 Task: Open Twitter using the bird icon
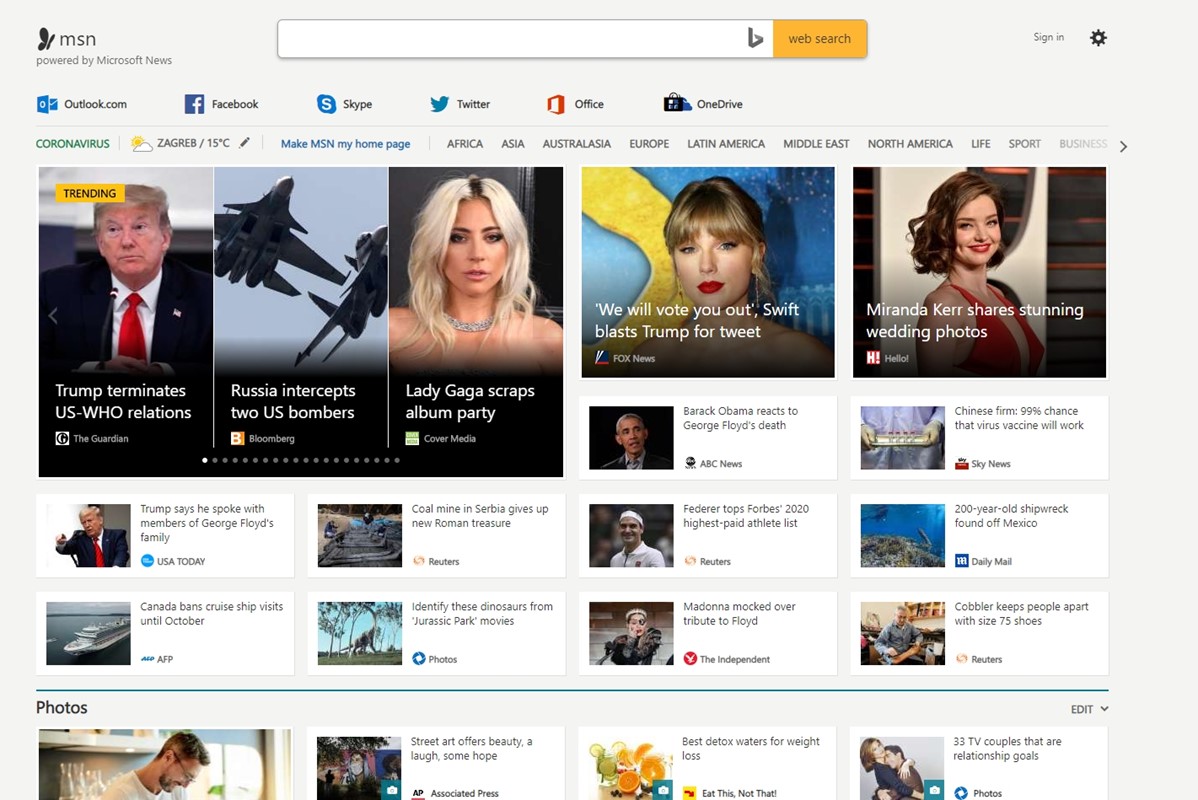tap(440, 104)
